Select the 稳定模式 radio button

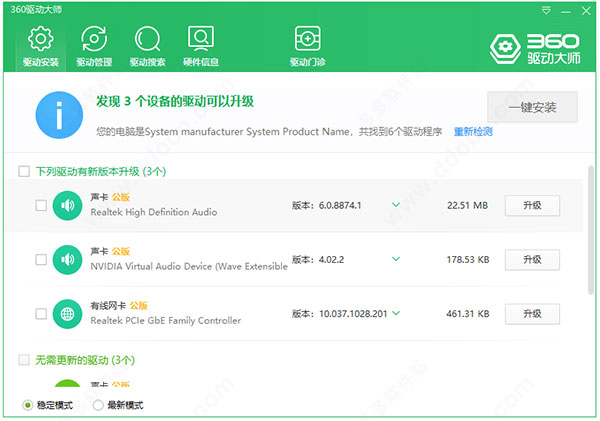28,405
